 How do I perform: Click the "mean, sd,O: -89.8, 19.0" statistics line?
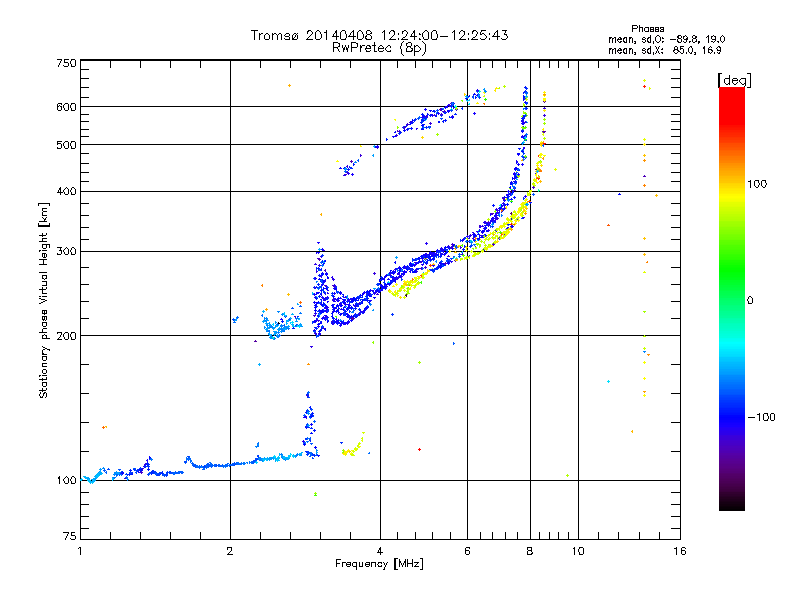(666, 39)
